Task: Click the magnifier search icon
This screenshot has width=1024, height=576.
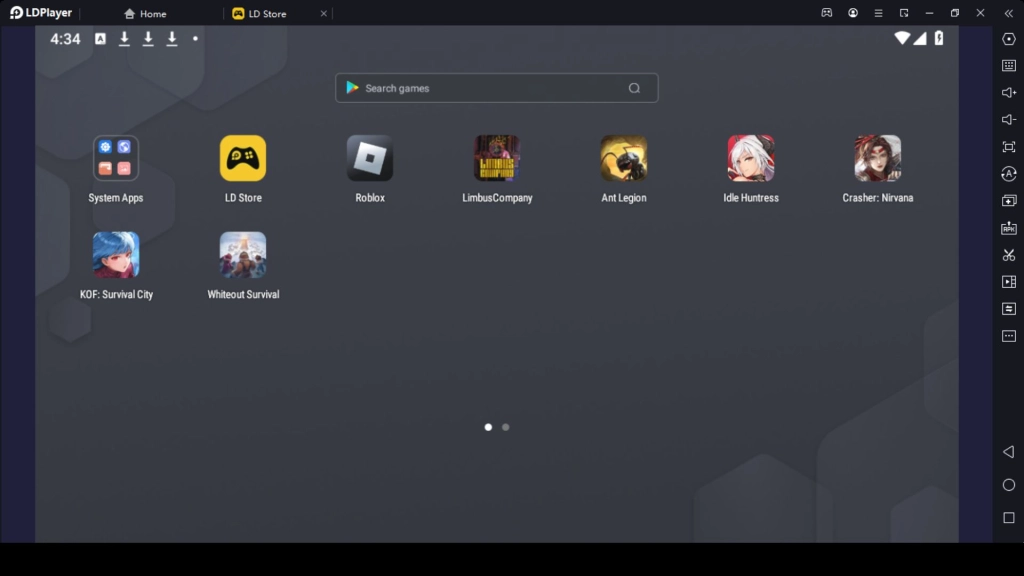Action: (x=634, y=88)
